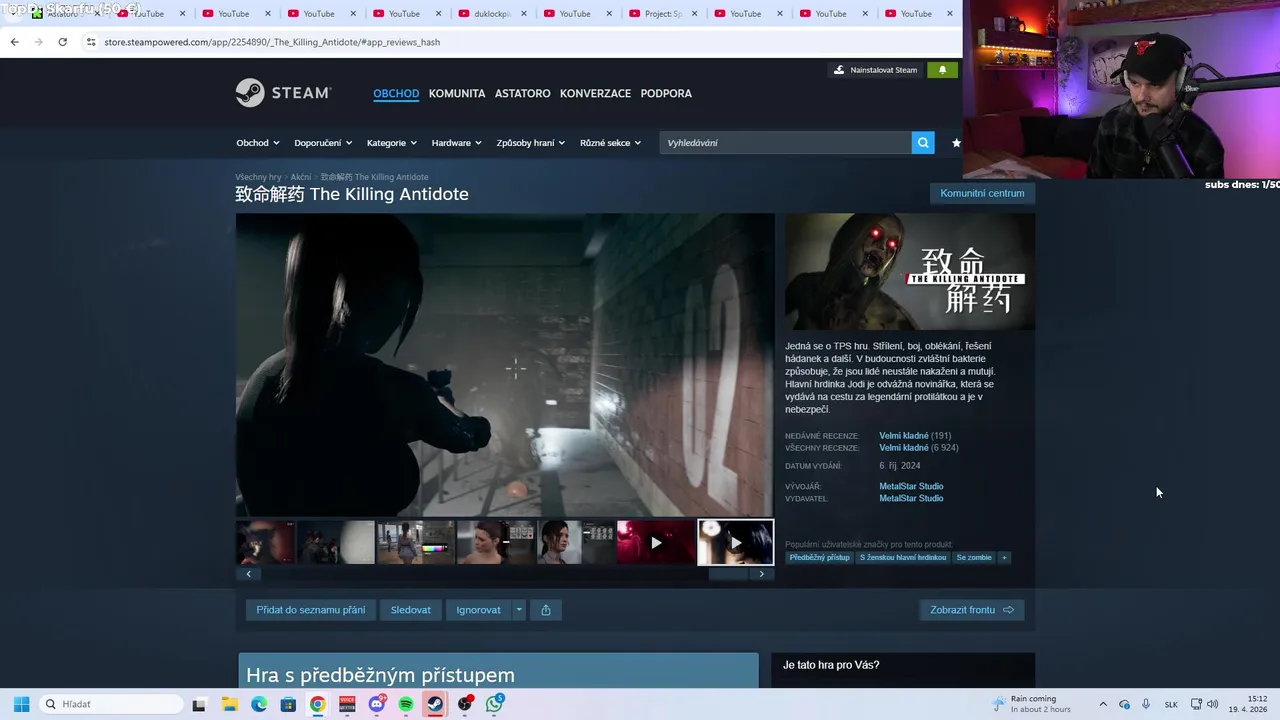
Task: Open Microsoft Edge from the taskbar
Action: click(259, 704)
